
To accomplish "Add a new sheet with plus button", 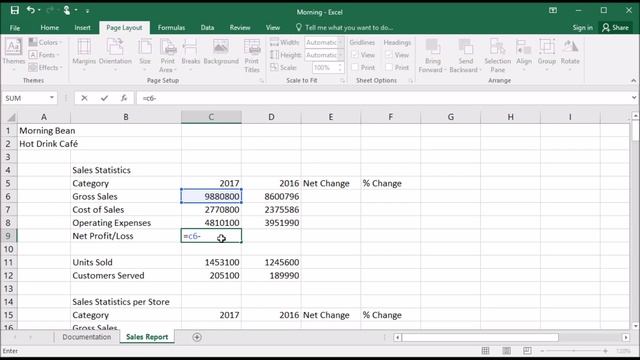I will (197, 337).
